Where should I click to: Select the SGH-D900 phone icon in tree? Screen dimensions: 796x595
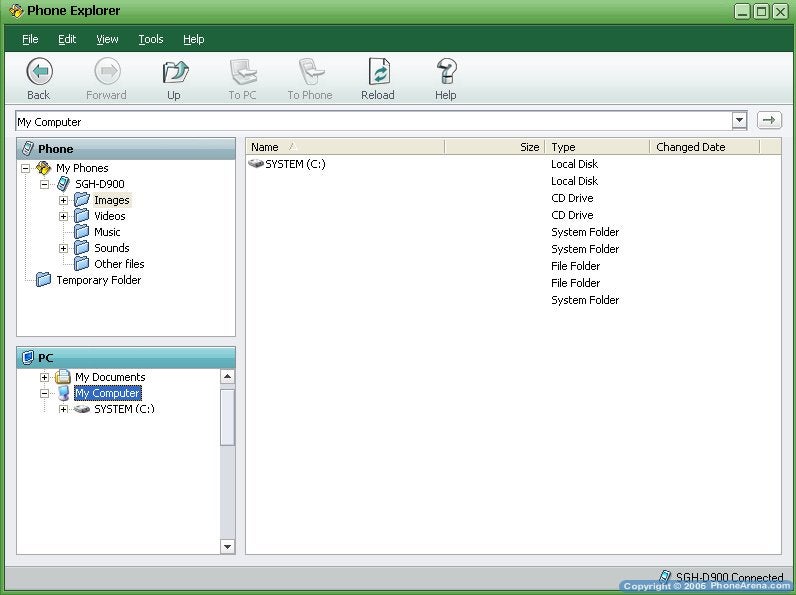point(63,184)
